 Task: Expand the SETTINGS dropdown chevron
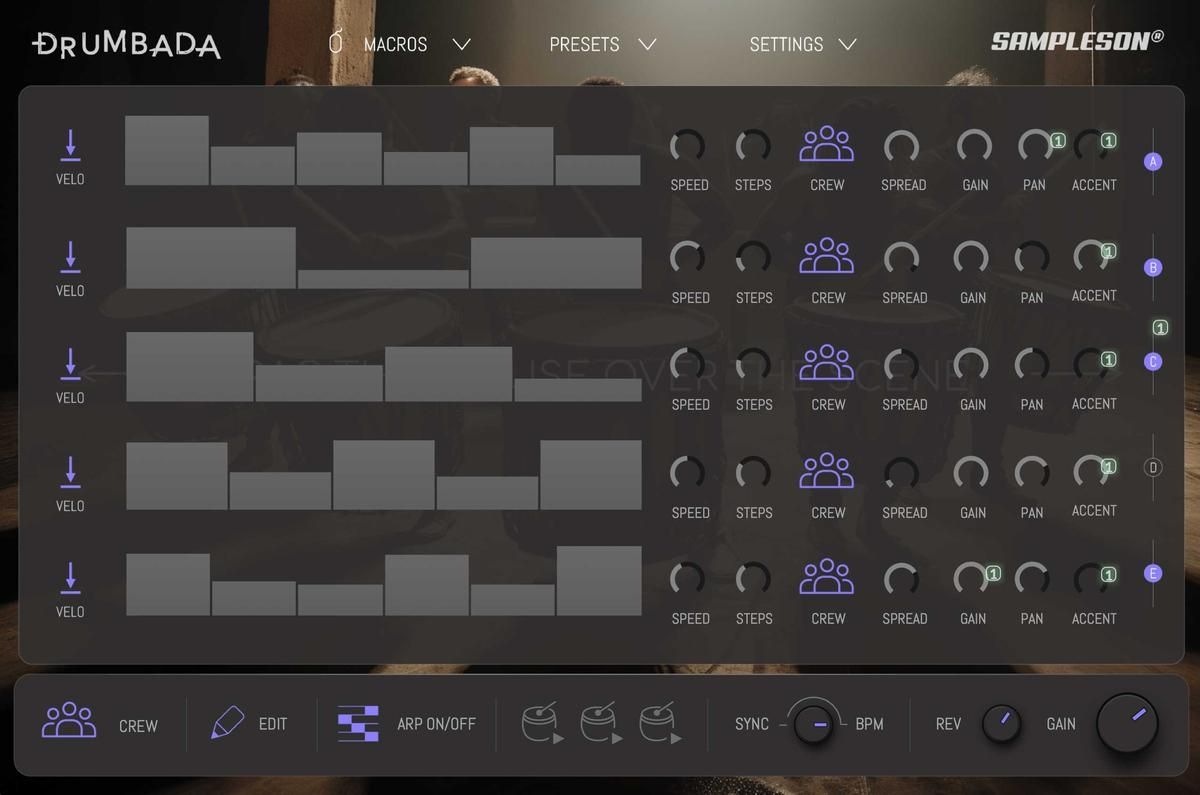coord(848,45)
